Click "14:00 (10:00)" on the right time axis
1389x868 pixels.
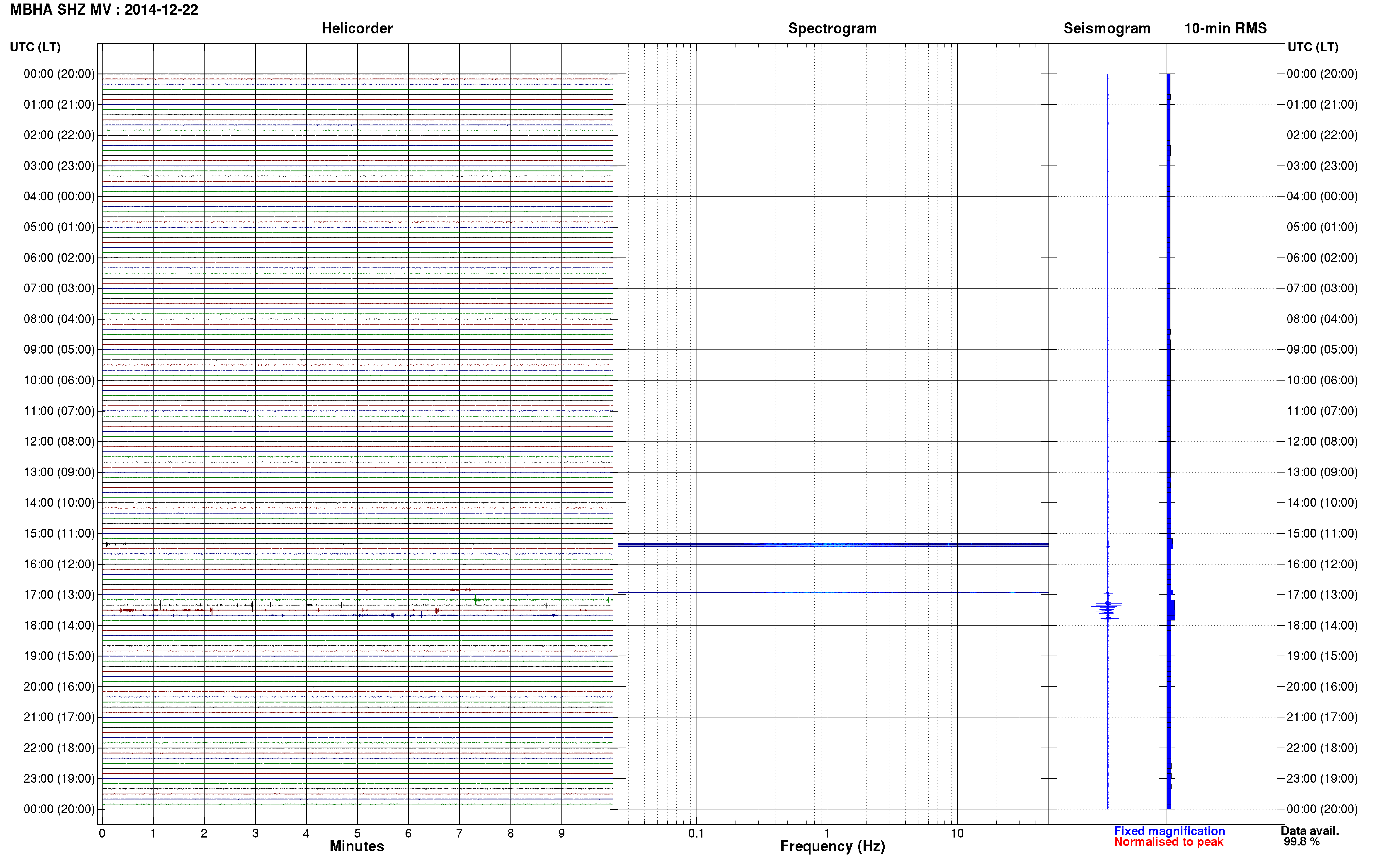1322,503
